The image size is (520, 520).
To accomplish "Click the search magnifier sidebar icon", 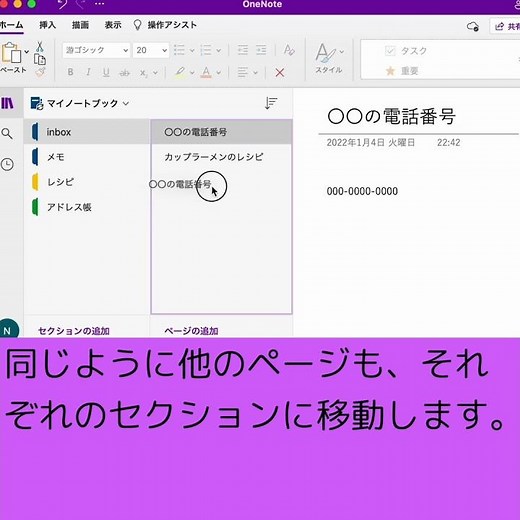I will click(x=7, y=133).
